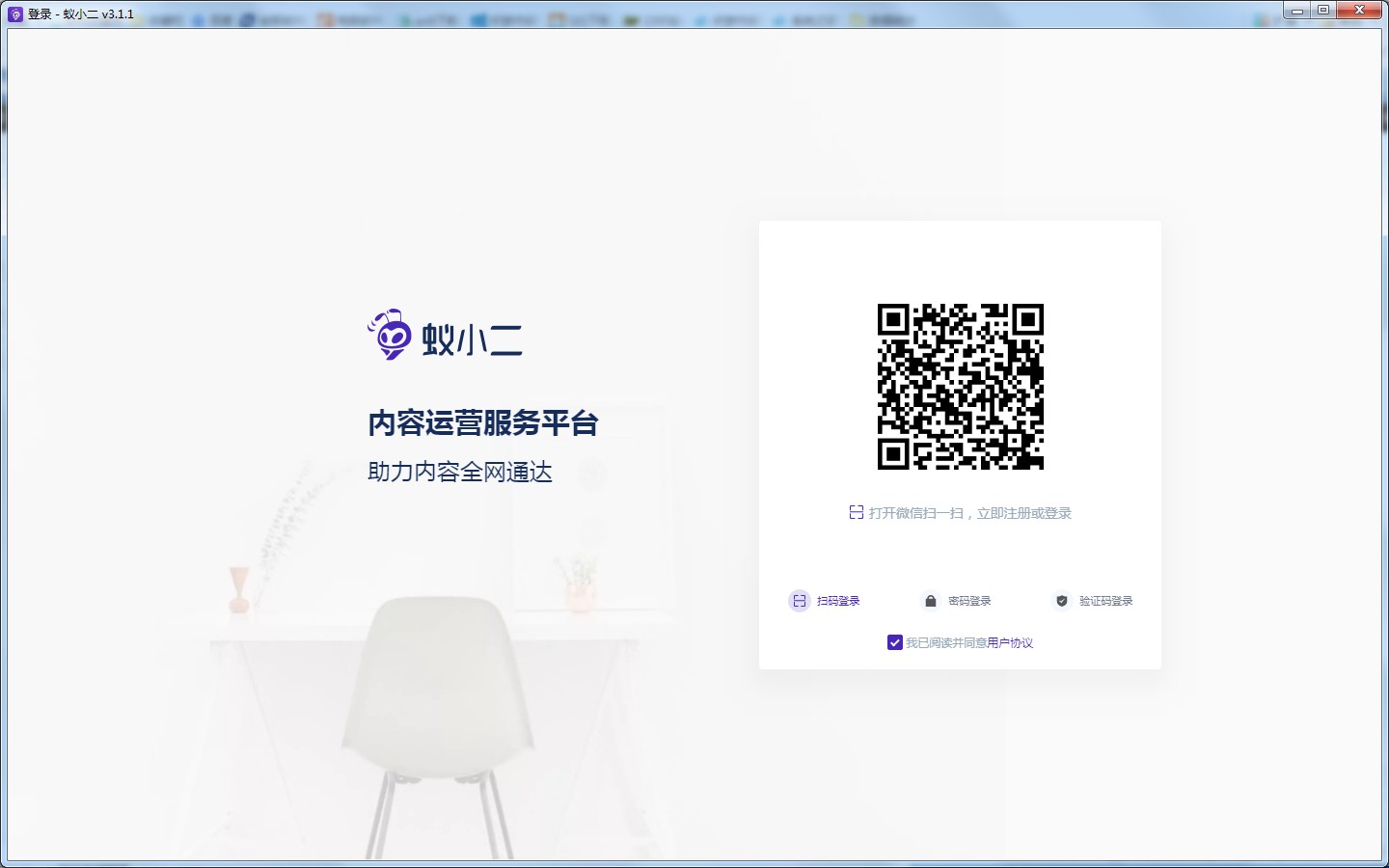The width and height of the screenshot is (1389, 868).
Task: Switch to the 验证码登录 login method
Action: (1108, 601)
